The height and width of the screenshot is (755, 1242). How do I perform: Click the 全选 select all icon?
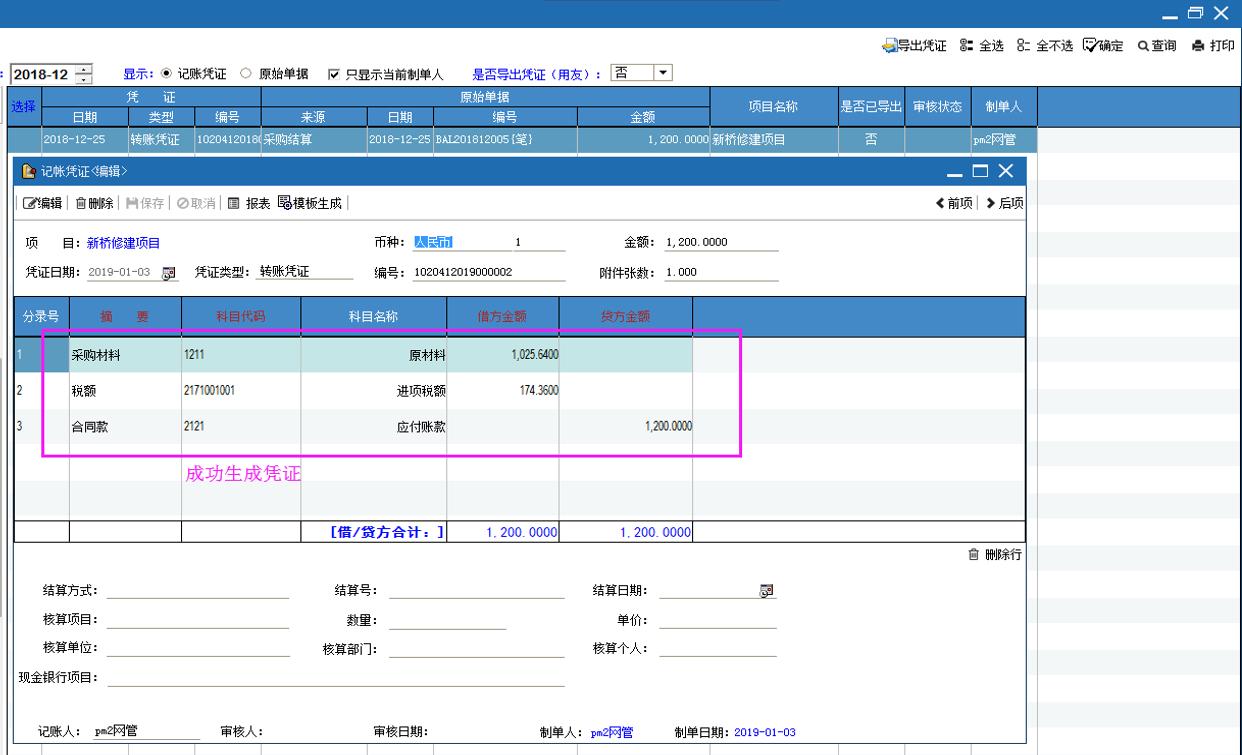pos(965,46)
